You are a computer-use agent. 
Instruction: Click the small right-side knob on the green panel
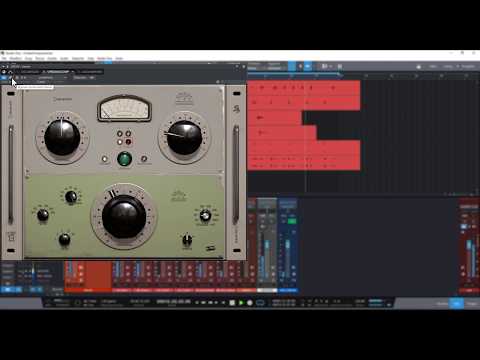pyautogui.click(x=205, y=216)
